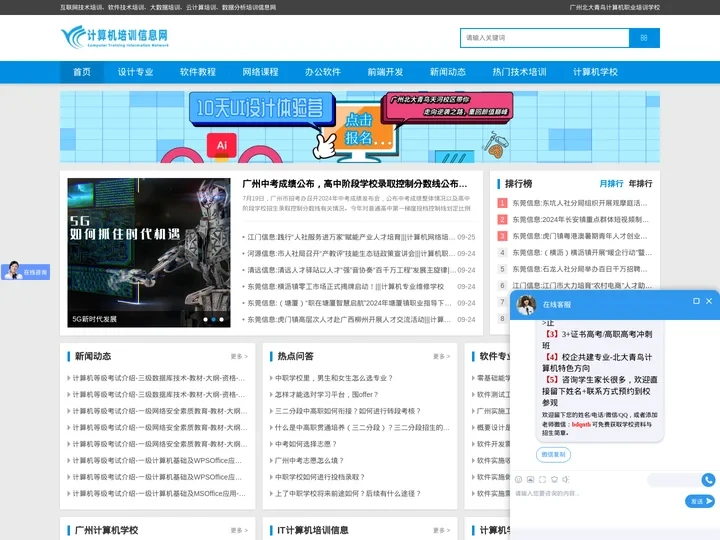The height and width of the screenshot is (540, 720).
Task: Open news 江门信息:践行"人社服务进万家"
Action: click(x=351, y=237)
